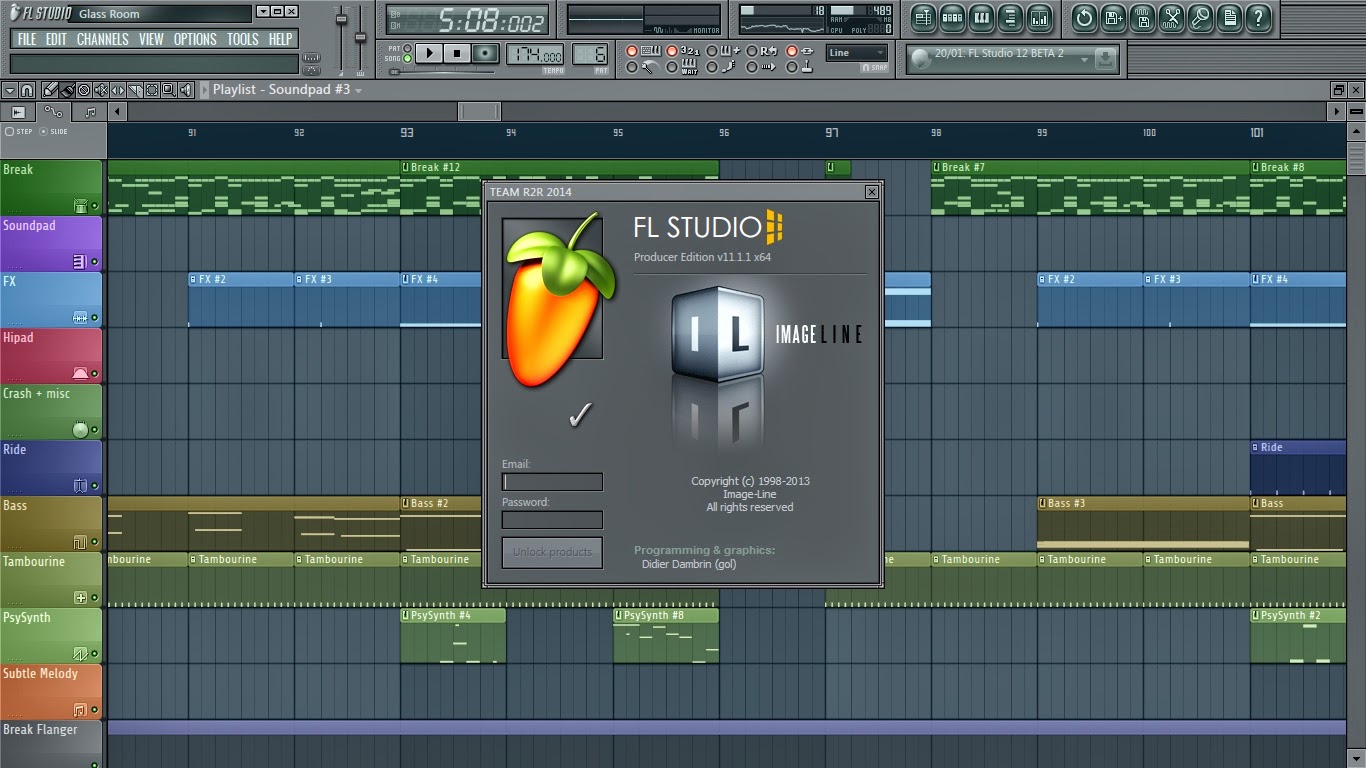Open the project info page icon
The width and height of the screenshot is (1366, 768).
point(1230,17)
